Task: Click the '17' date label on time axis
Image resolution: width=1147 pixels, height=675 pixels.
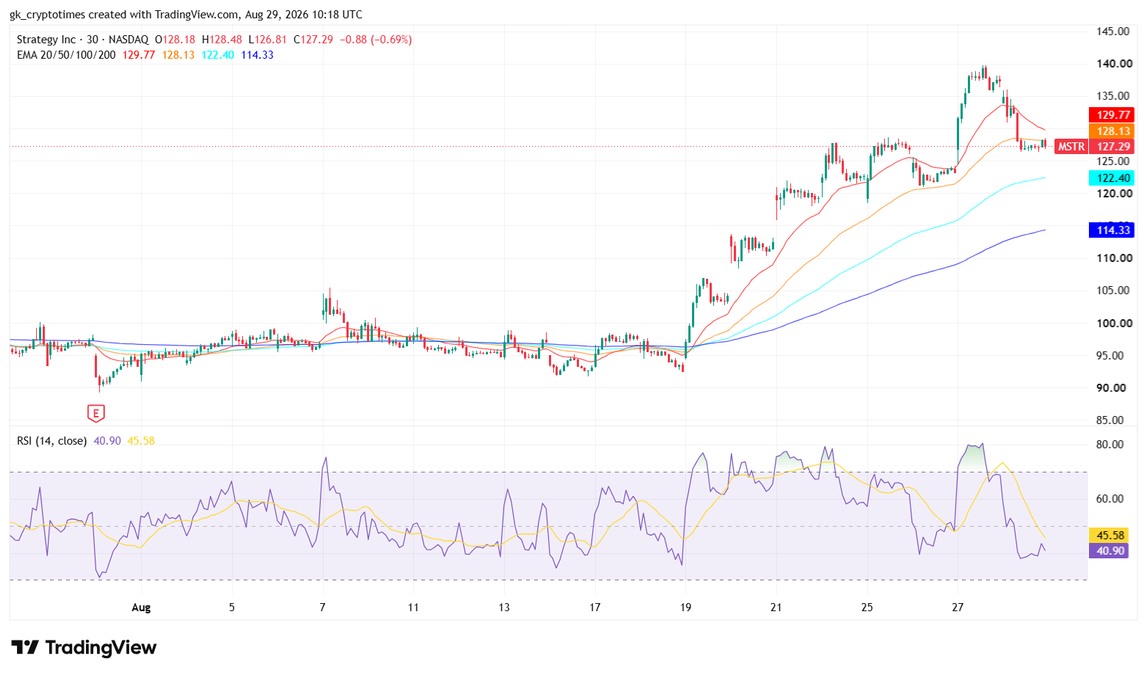Action: (x=595, y=607)
